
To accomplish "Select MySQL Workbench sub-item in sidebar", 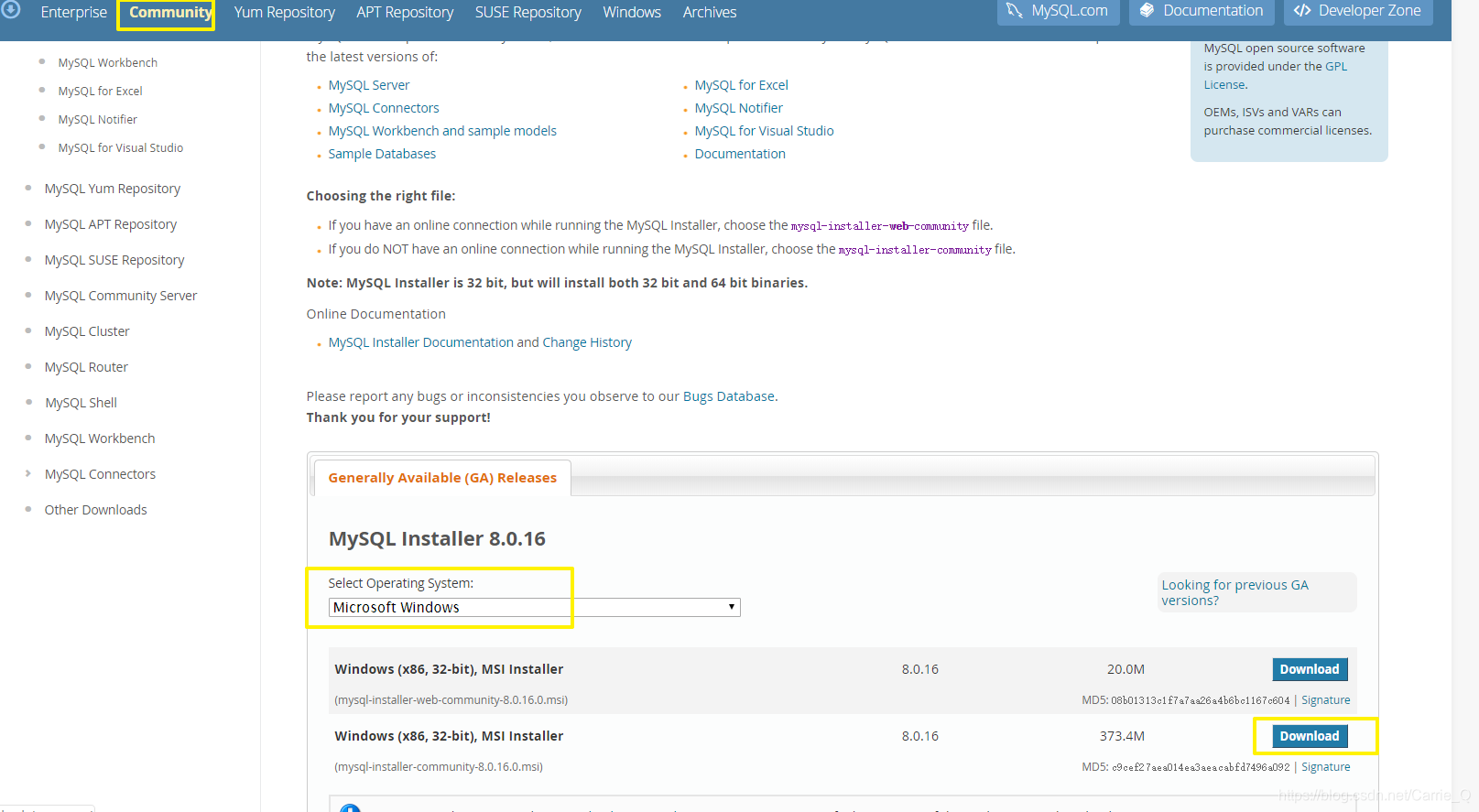I will click(108, 62).
